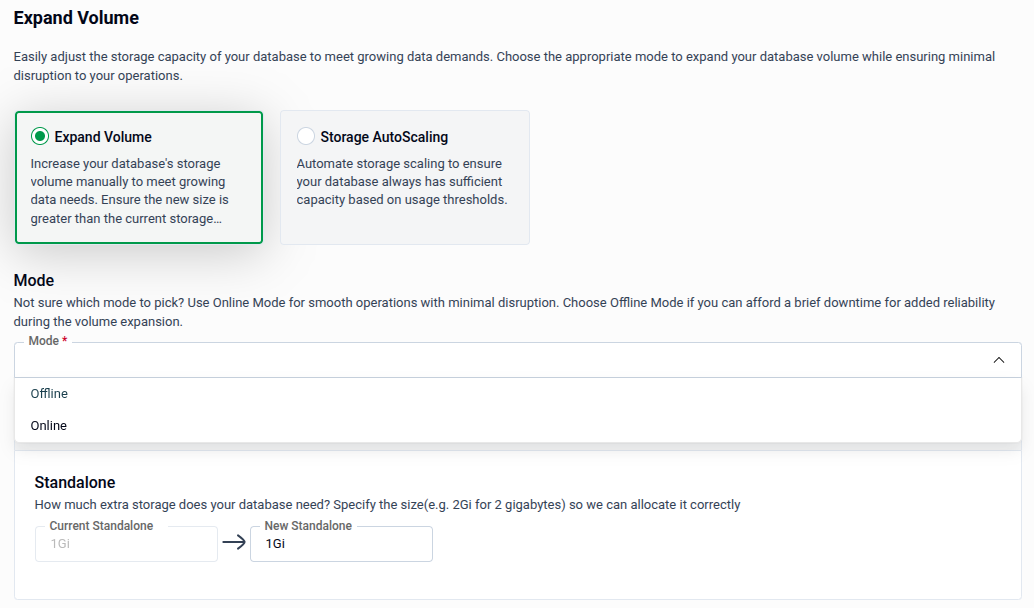Click the Mode label above the dropdown
Image resolution: width=1034 pixels, height=608 pixels.
tap(46, 340)
